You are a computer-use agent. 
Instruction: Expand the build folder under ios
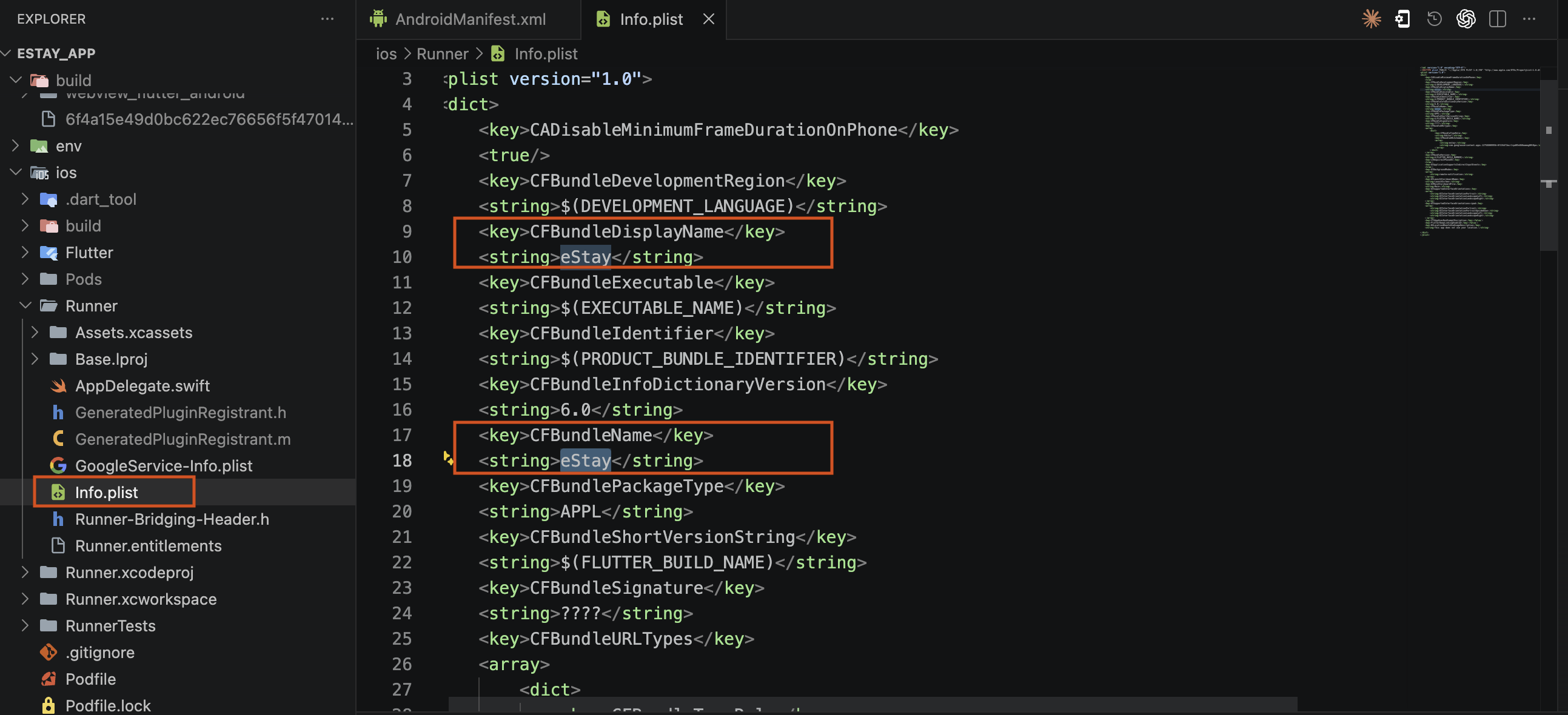pyautogui.click(x=25, y=226)
